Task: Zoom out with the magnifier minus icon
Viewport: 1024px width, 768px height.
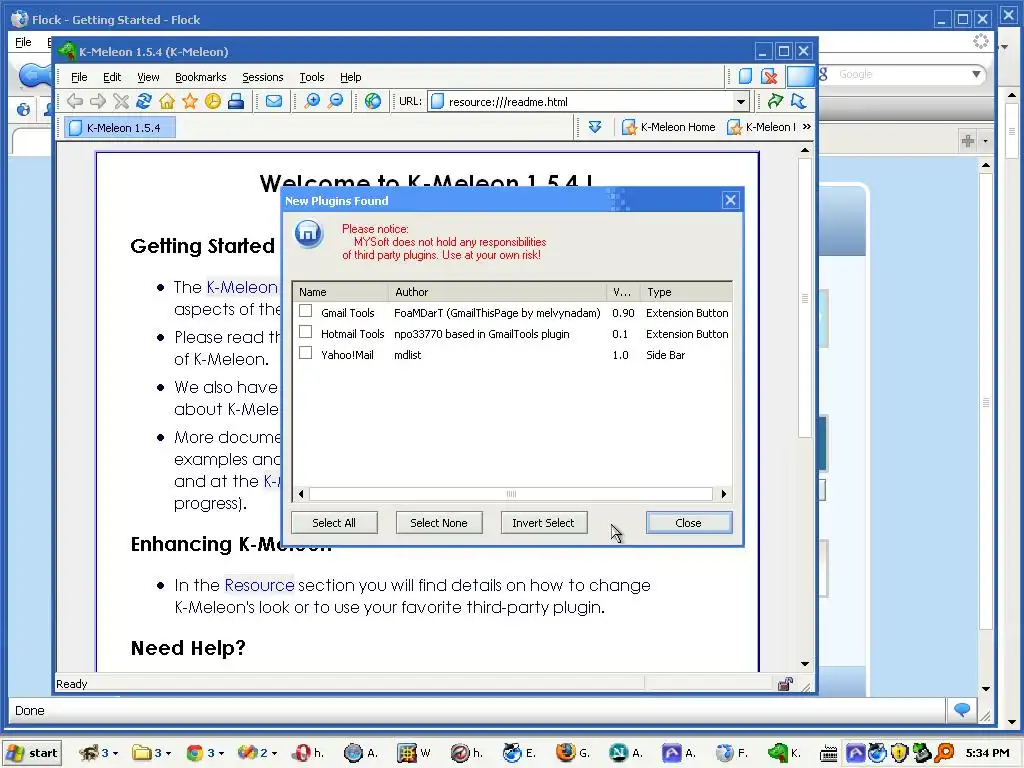Action: pos(336,101)
